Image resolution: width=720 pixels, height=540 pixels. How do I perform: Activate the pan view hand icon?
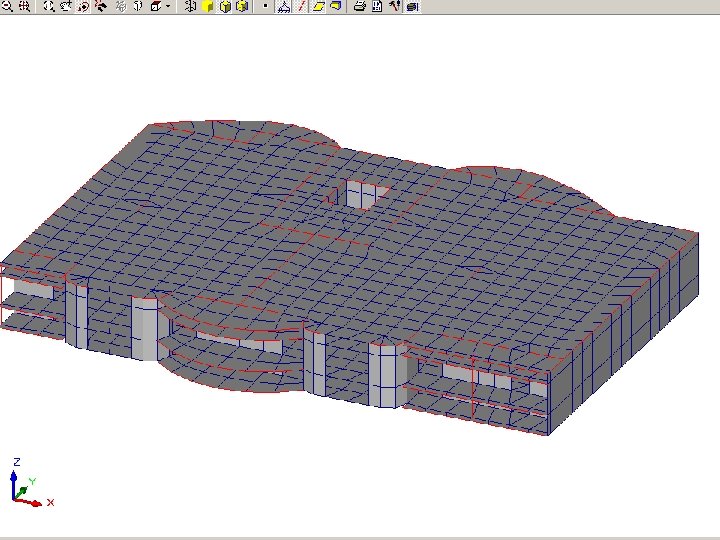pos(66,6)
